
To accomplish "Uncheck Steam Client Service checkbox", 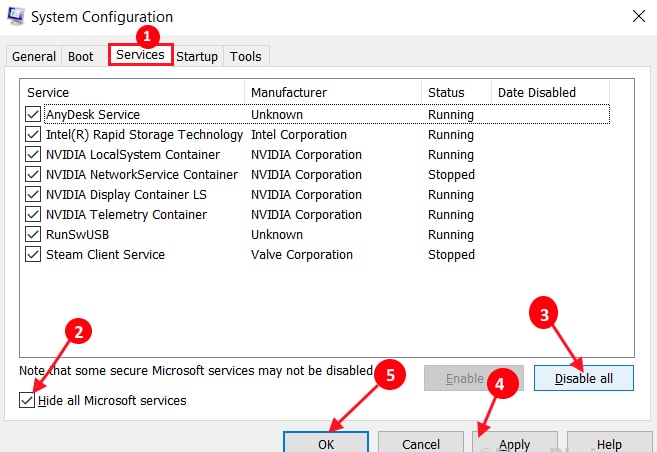I will [x=33, y=254].
